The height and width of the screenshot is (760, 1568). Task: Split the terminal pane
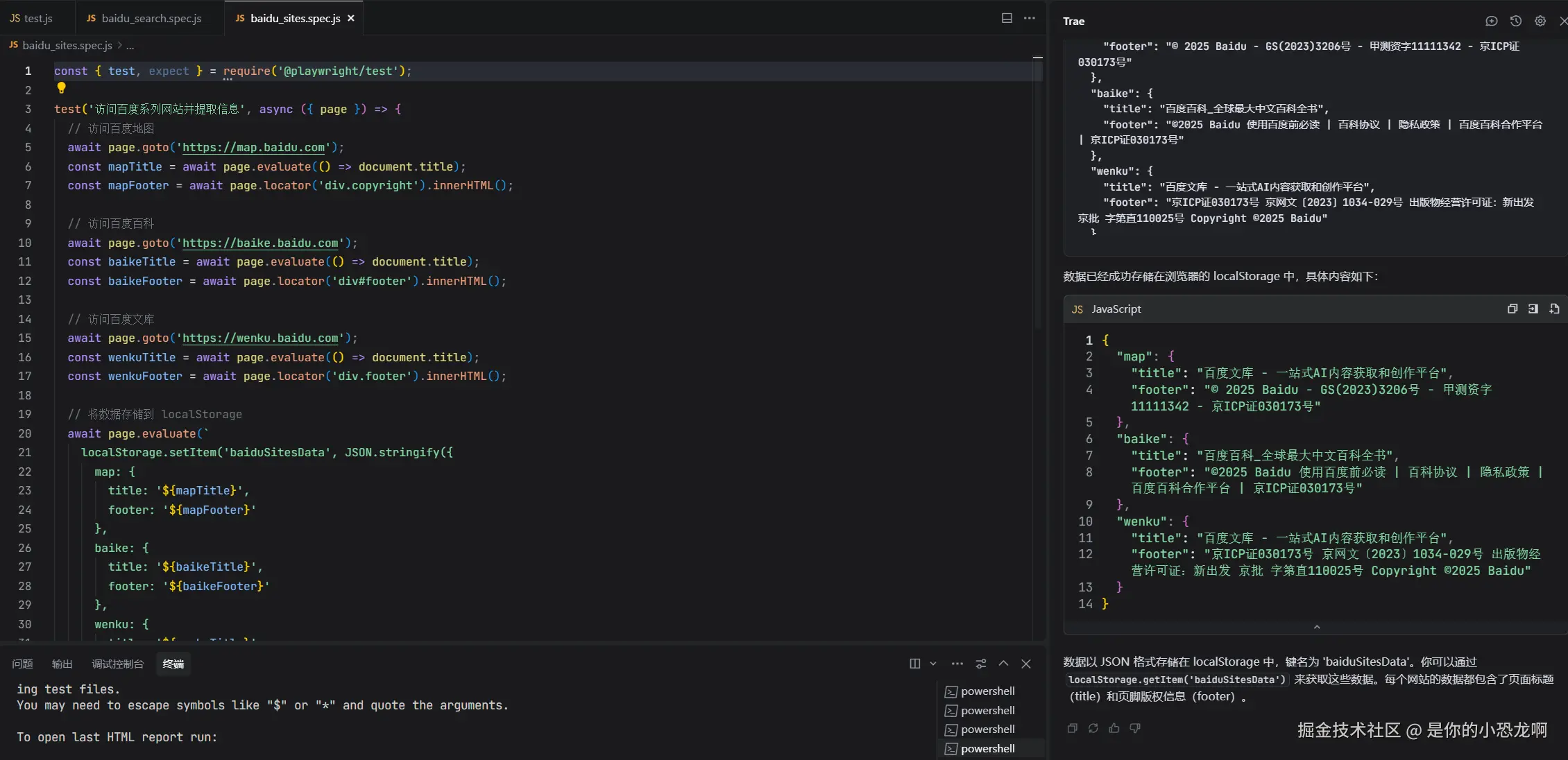(x=915, y=664)
